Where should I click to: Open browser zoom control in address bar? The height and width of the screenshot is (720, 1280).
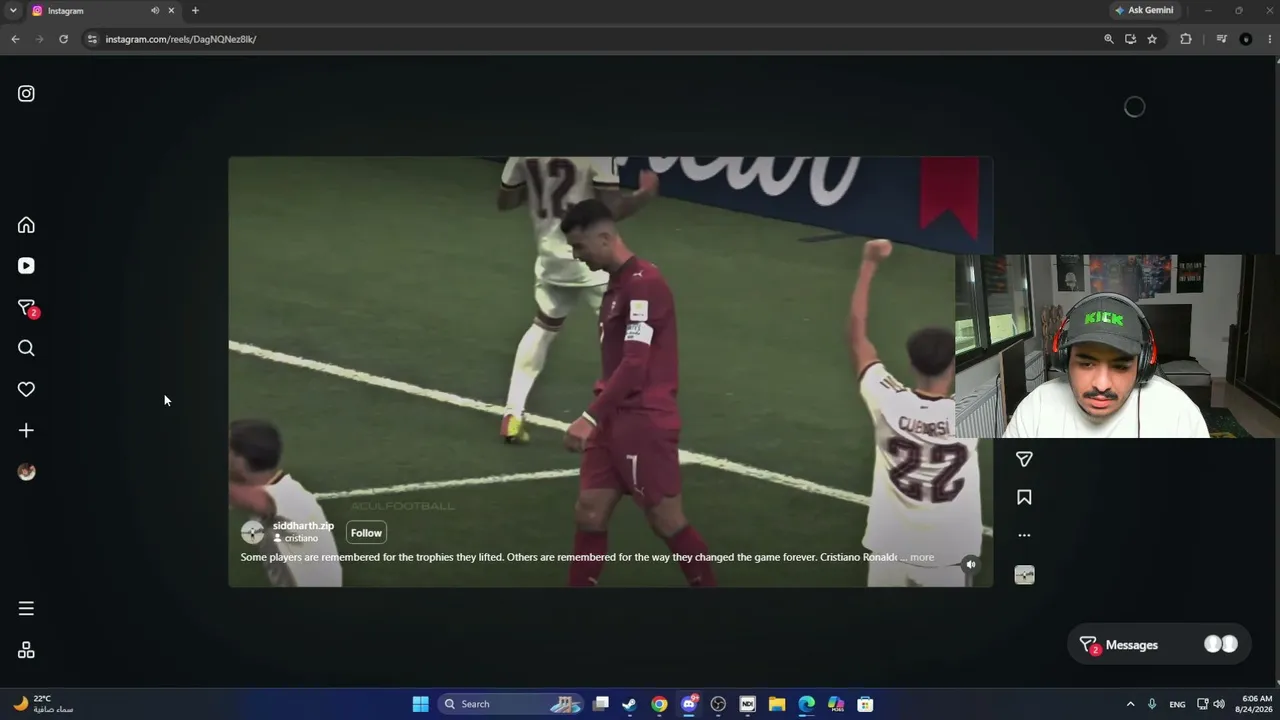pyautogui.click(x=1108, y=39)
